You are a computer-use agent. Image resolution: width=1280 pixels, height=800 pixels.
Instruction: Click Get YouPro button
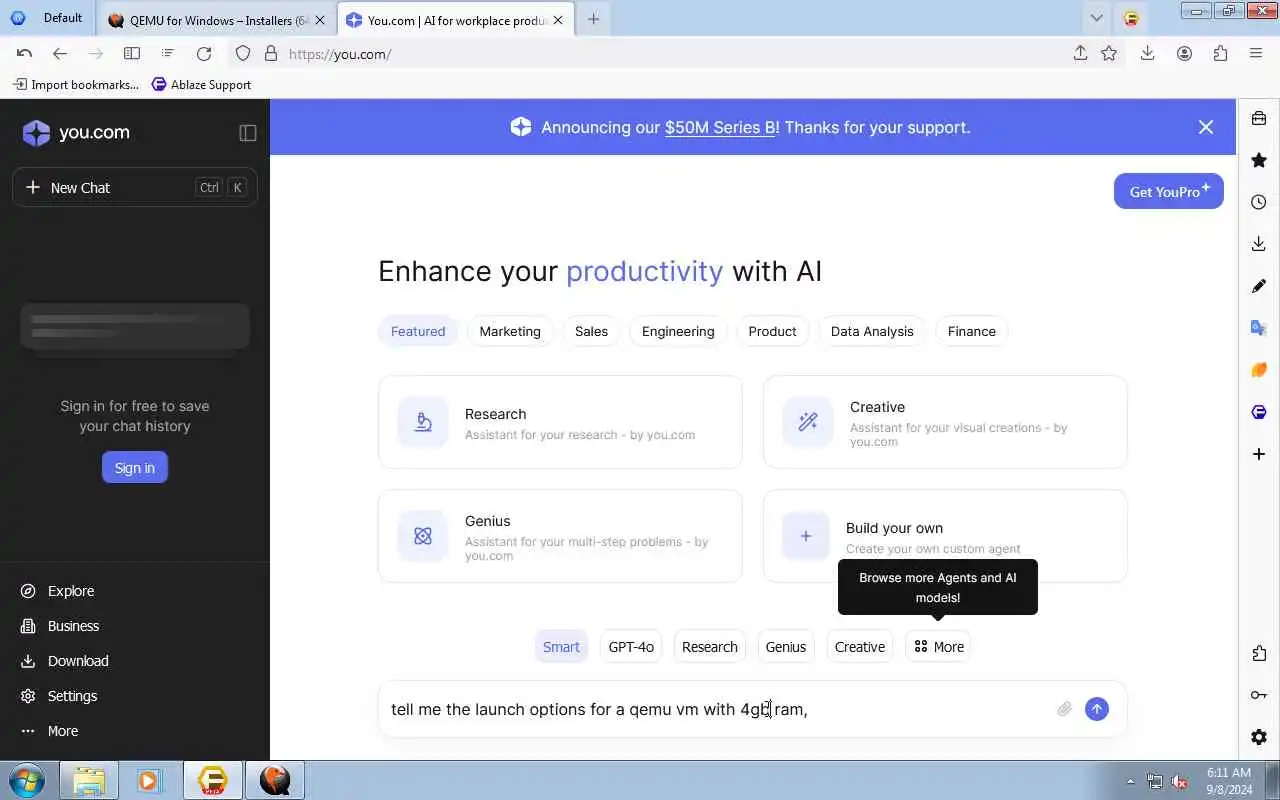(1169, 191)
